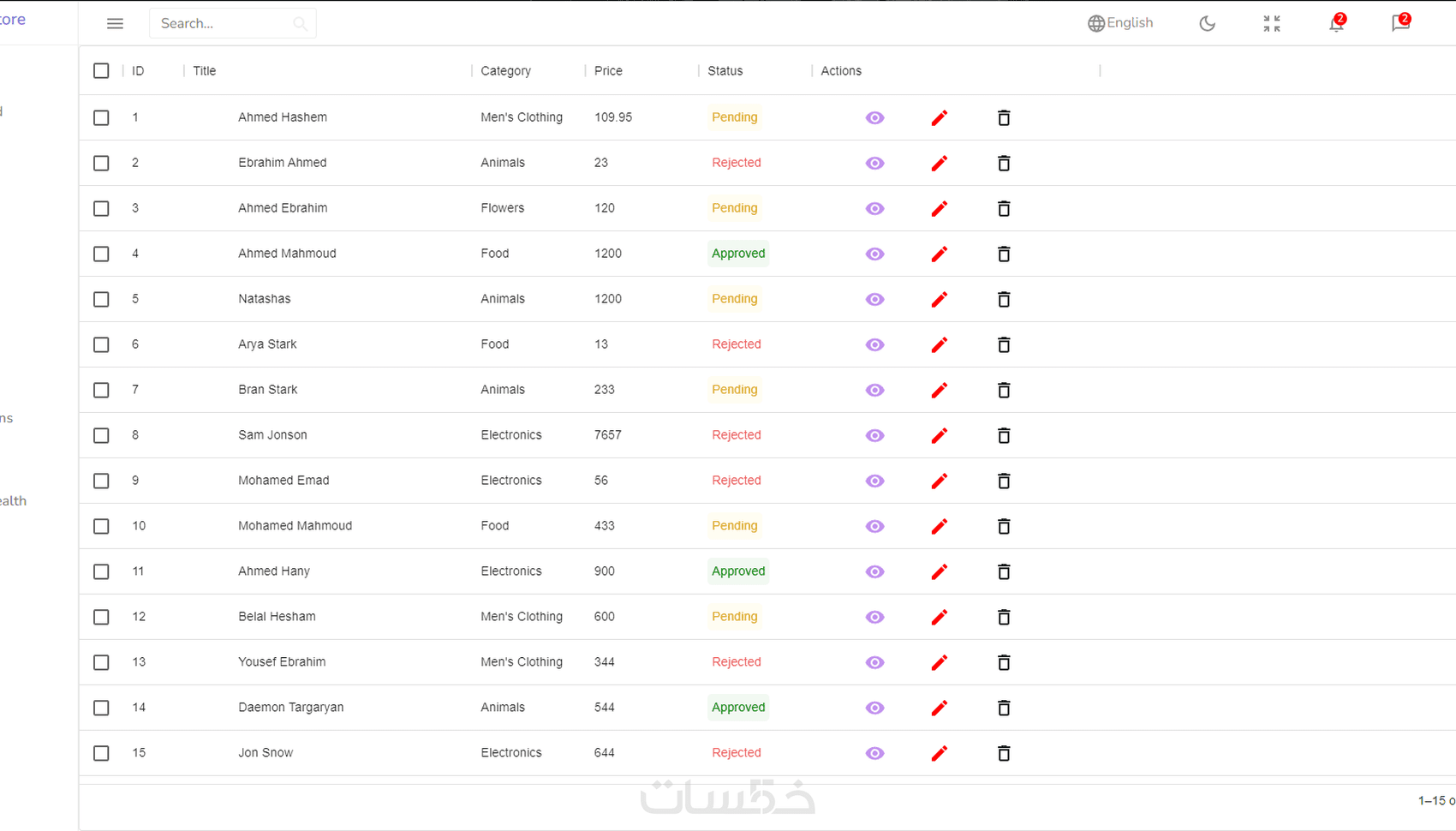Delete the Jon Snow row
The height and width of the screenshot is (831, 1456).
point(1004,754)
